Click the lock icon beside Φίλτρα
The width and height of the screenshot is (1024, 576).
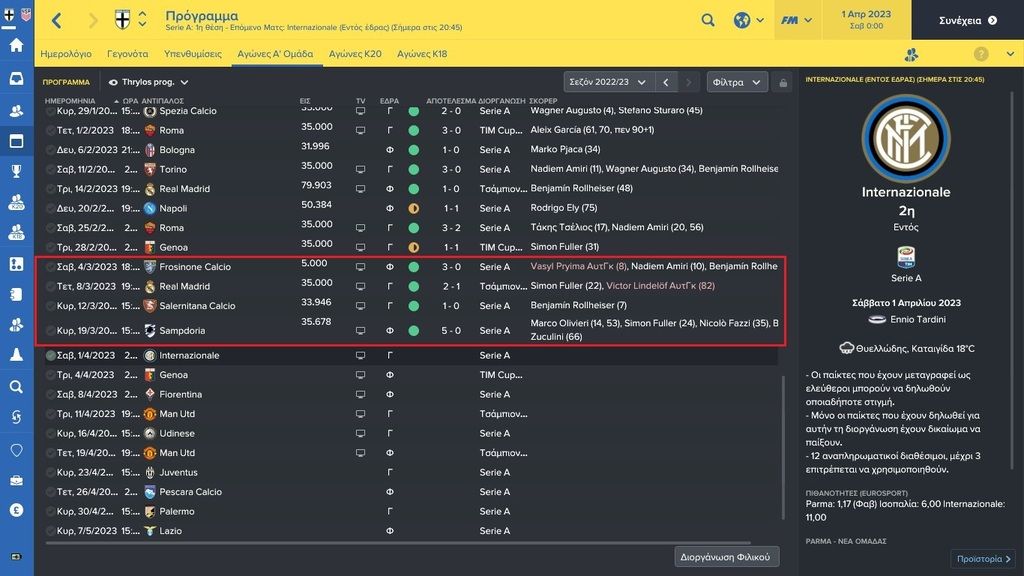point(783,83)
